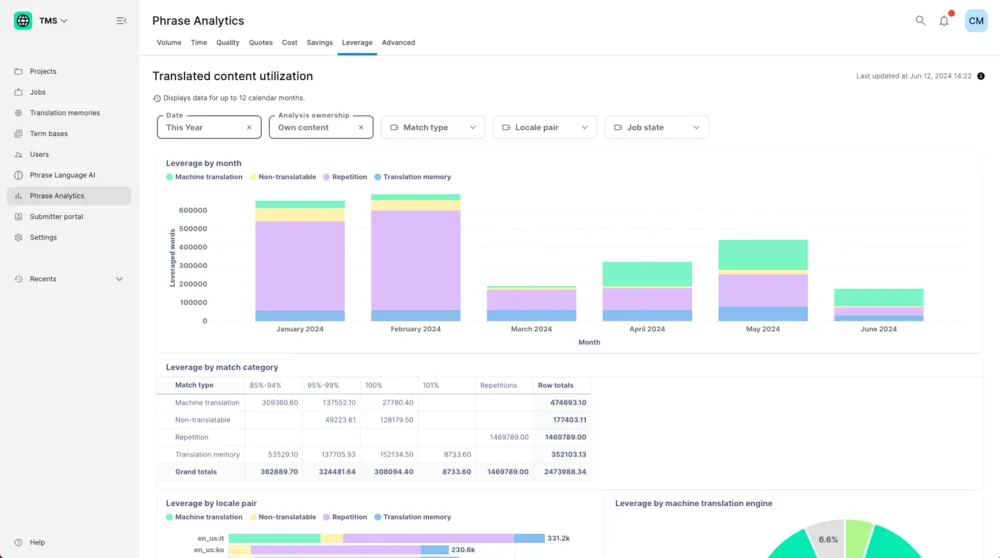This screenshot has width=1000, height=558.
Task: Click the Submitter portal icon
Action: pyautogui.click(x=18, y=216)
